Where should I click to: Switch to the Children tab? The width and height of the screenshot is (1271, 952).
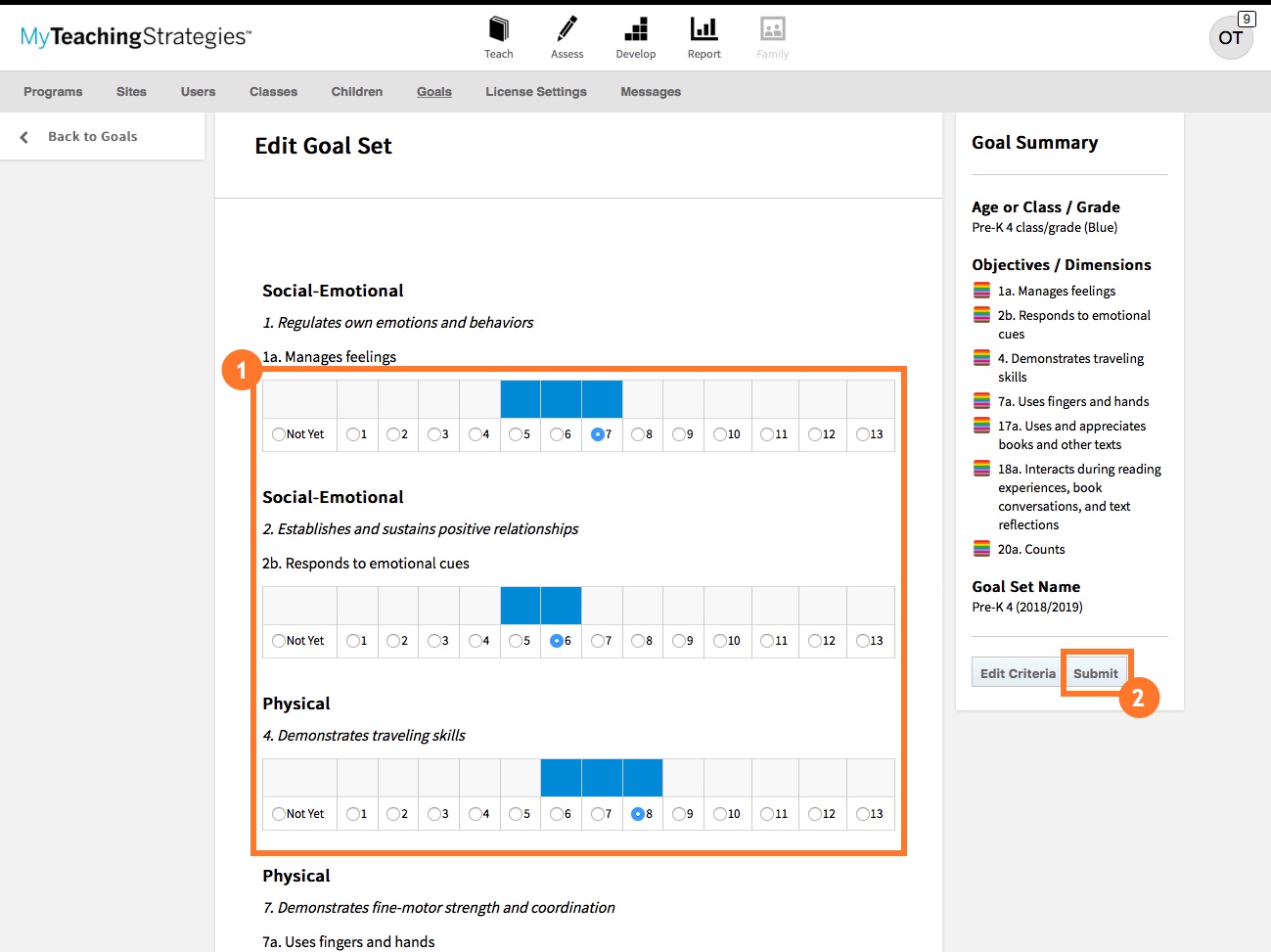tap(356, 91)
